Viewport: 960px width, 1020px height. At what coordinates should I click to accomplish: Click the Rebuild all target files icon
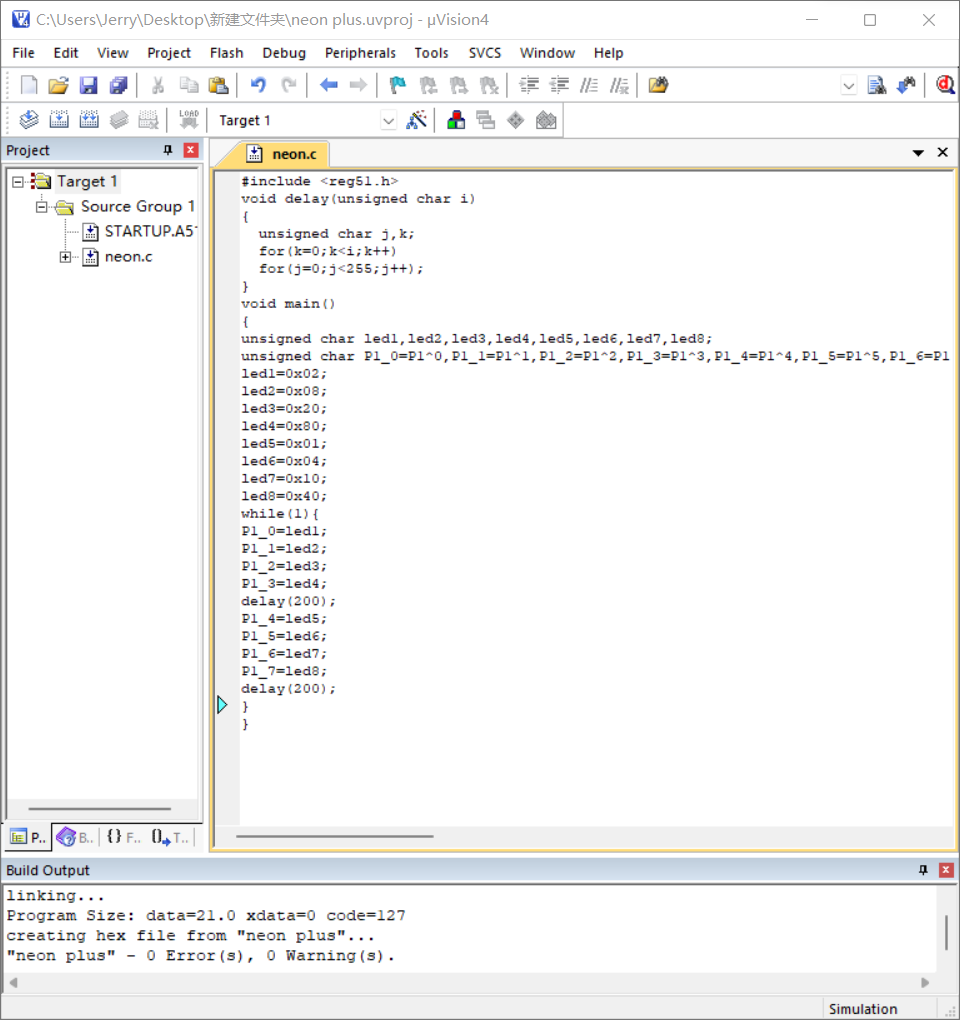click(x=89, y=121)
